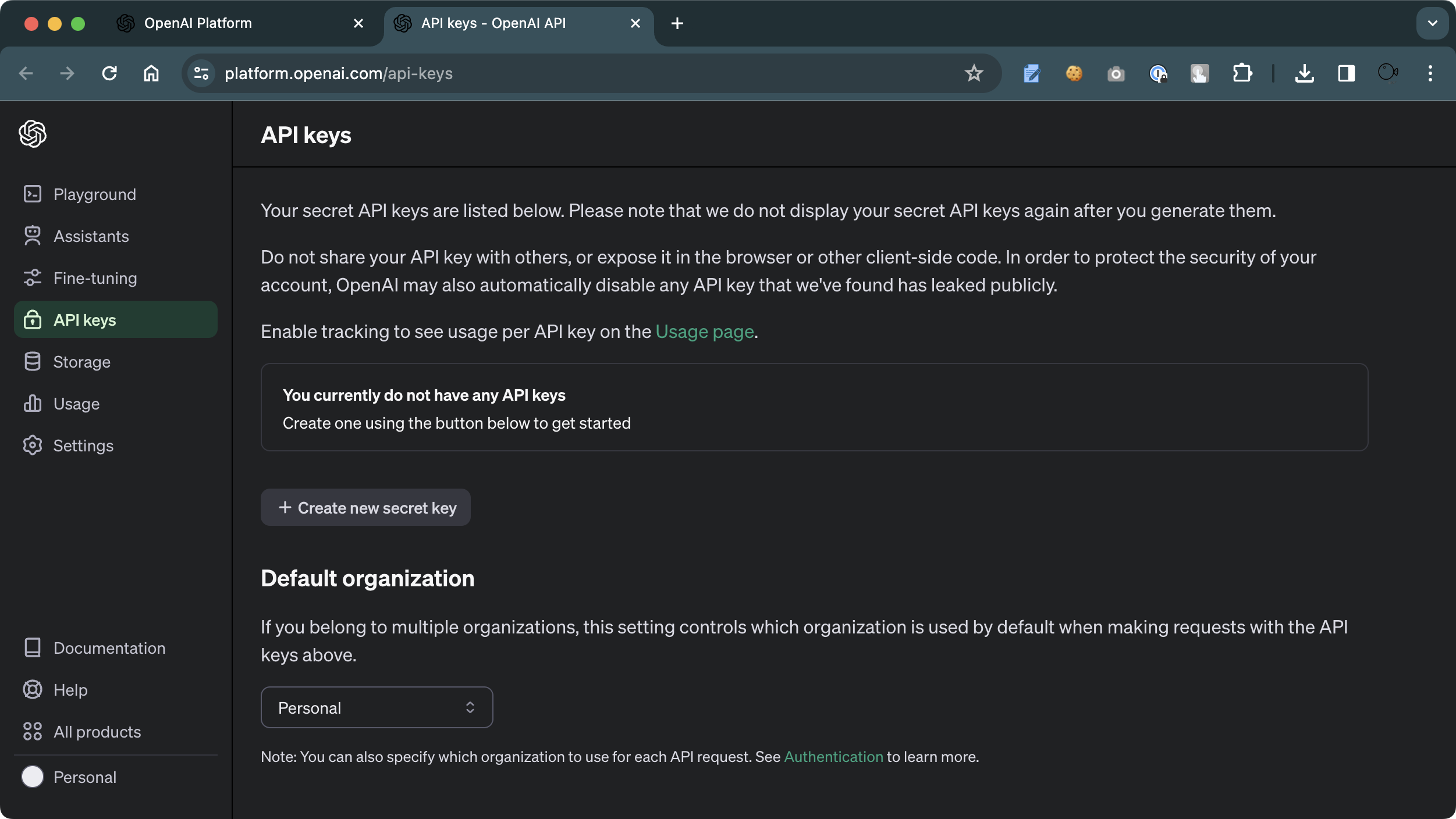This screenshot has height=819, width=1456.
Task: Open Settings from the sidebar
Action: coord(83,446)
